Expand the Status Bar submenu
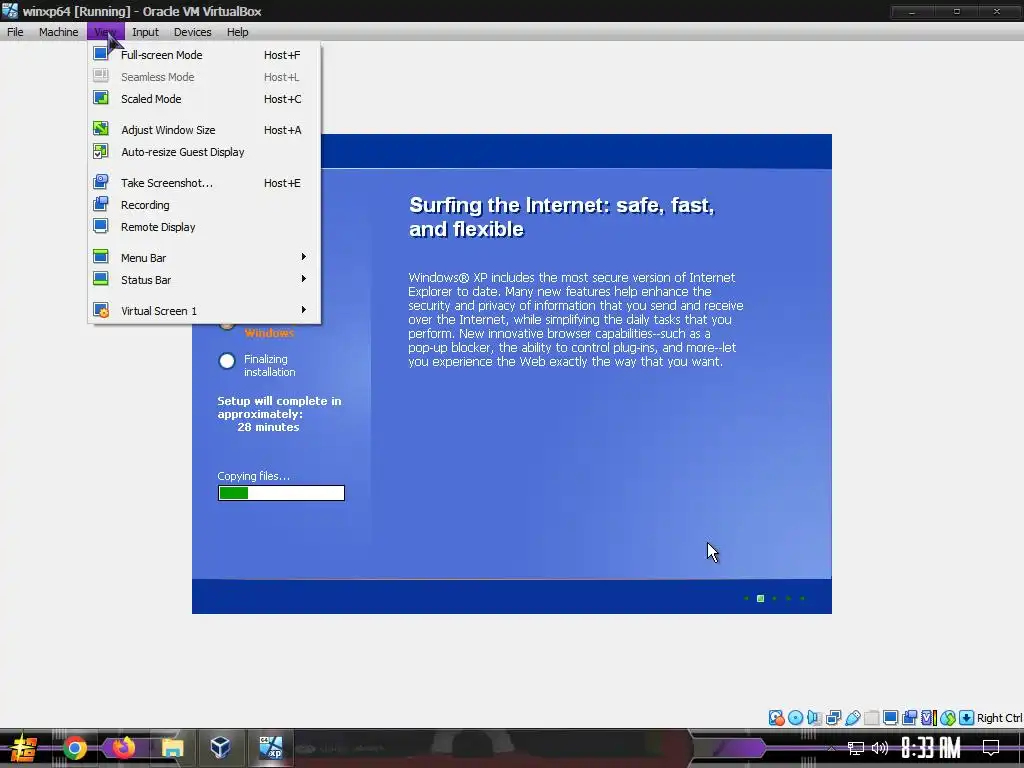This screenshot has width=1024, height=768. pos(204,280)
